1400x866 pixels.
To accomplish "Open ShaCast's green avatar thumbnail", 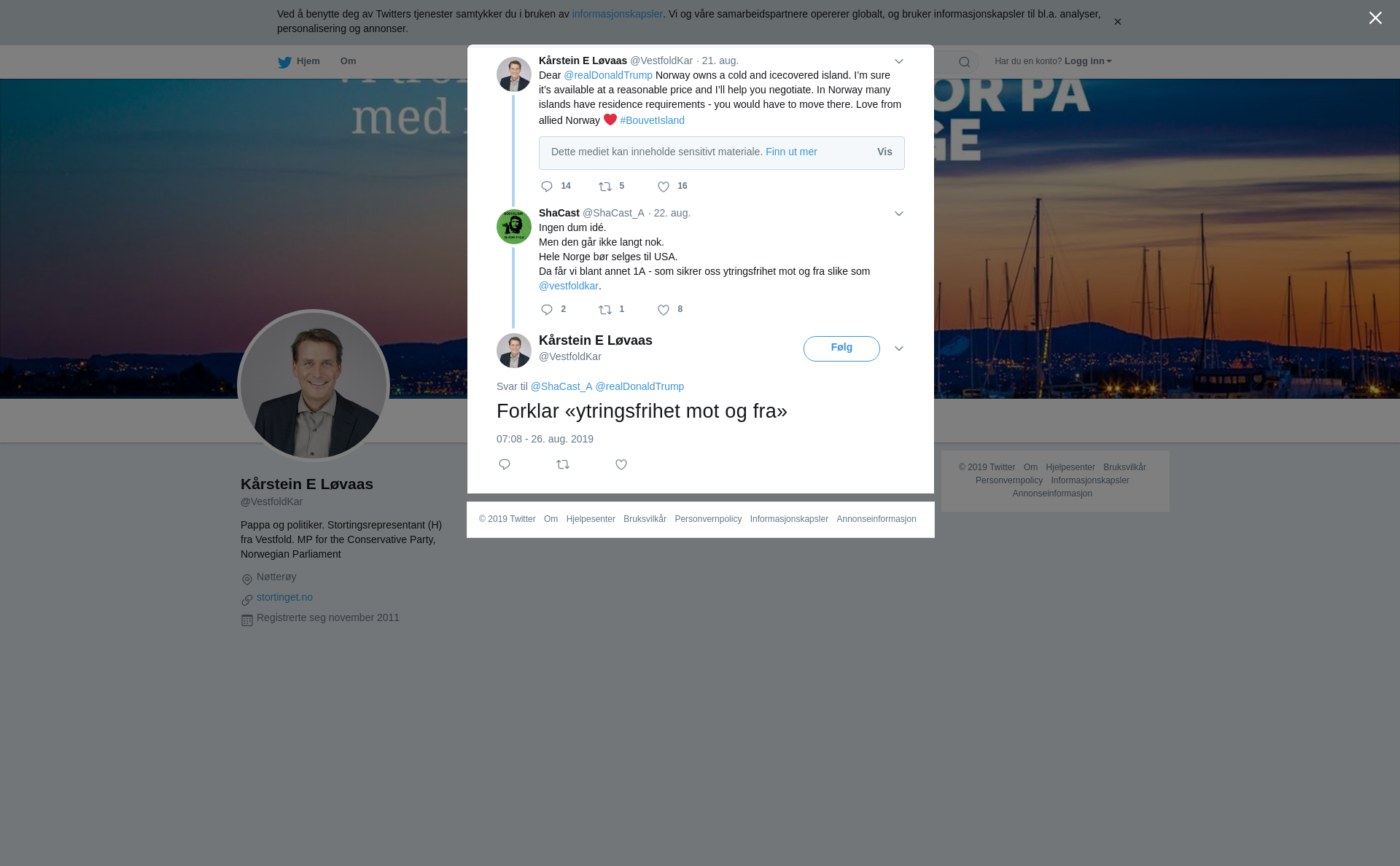I will pos(514,227).
